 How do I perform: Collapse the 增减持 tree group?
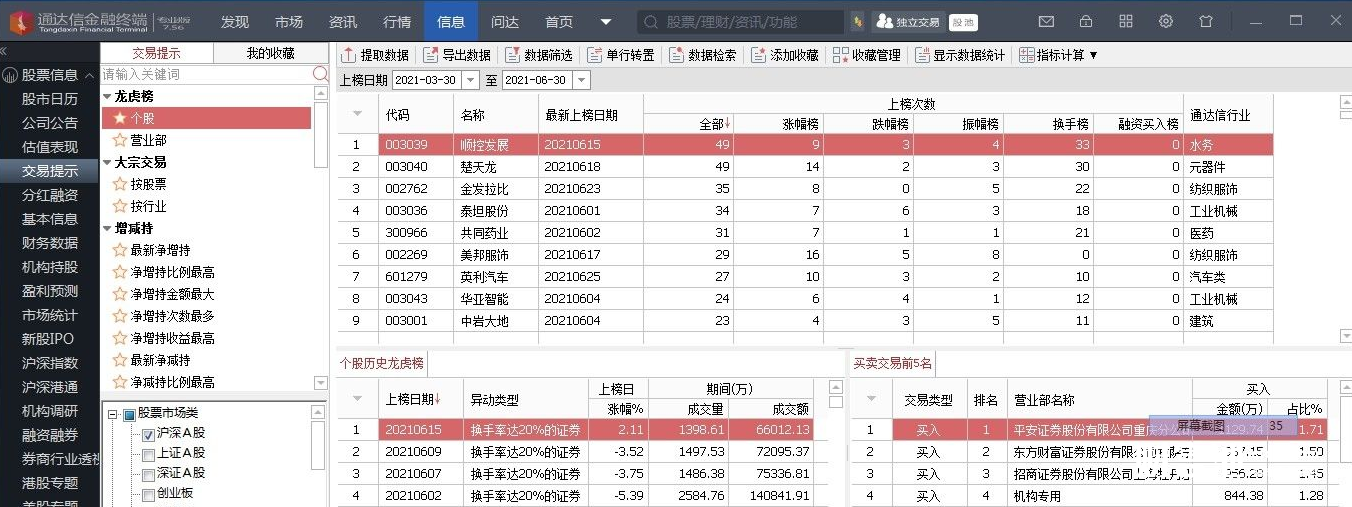tap(107, 228)
